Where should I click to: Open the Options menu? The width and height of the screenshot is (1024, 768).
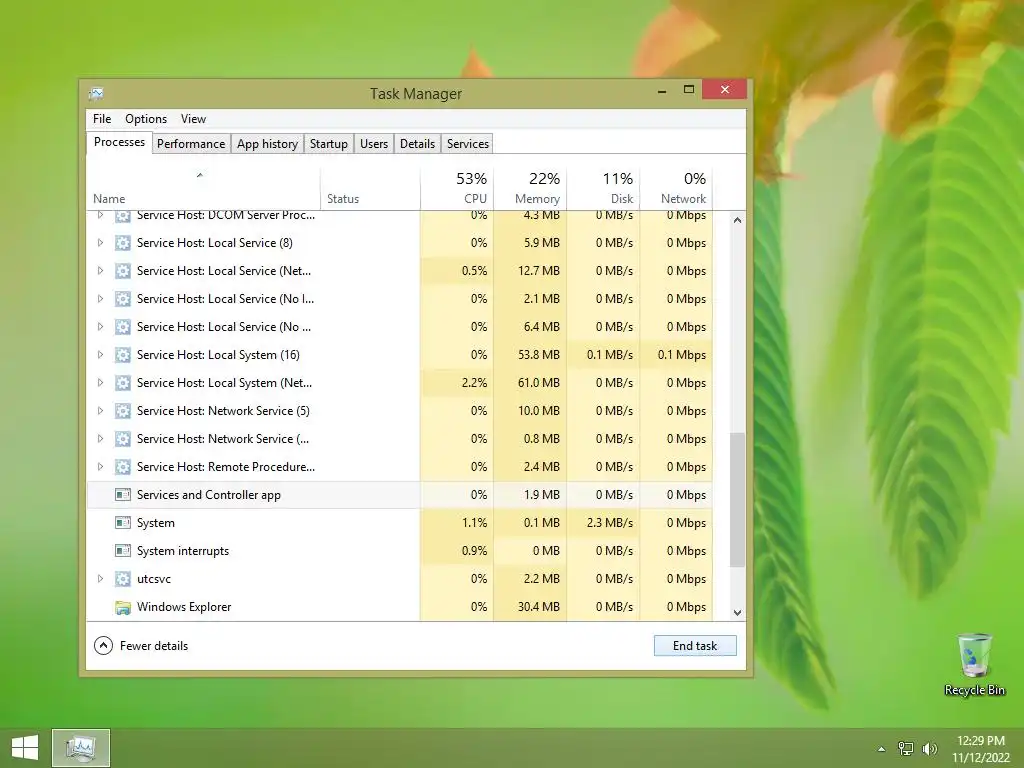(x=146, y=119)
